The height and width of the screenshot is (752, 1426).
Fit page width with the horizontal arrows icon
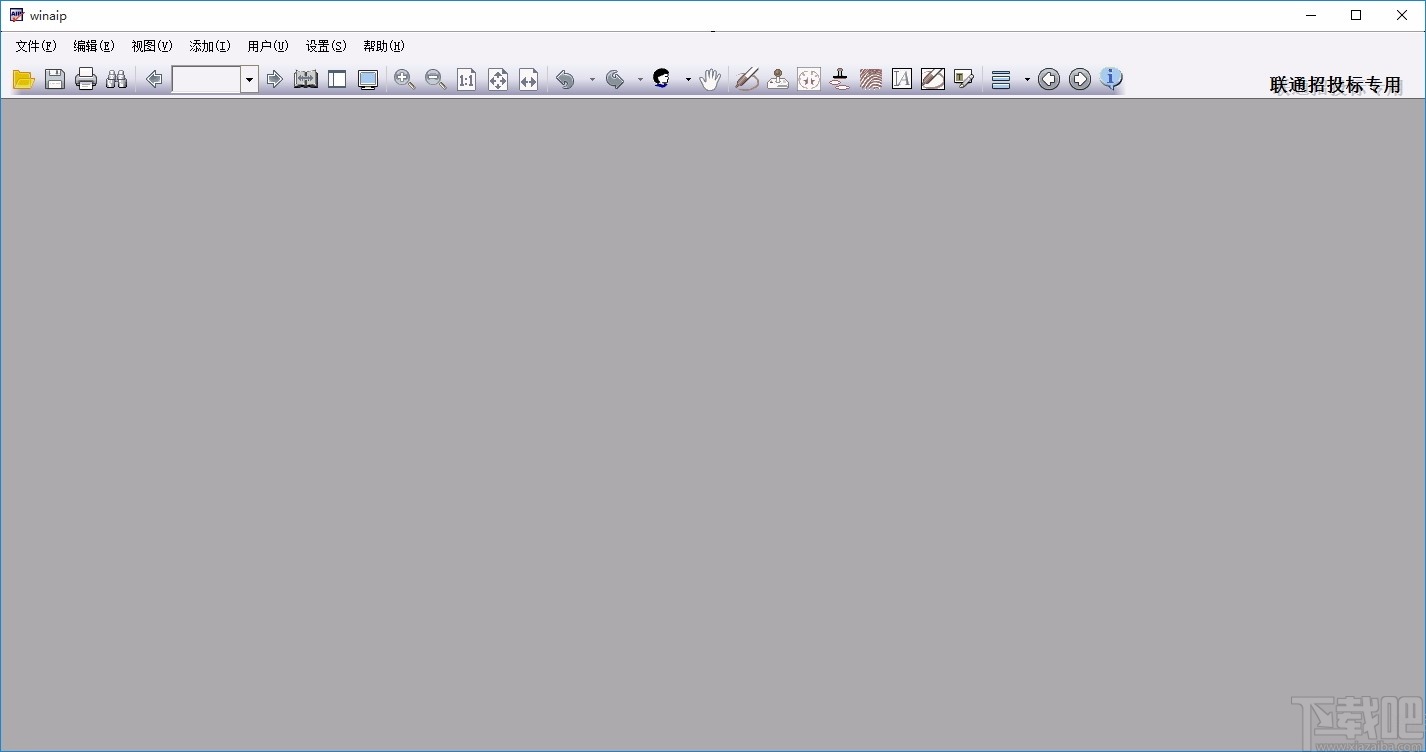(x=529, y=79)
